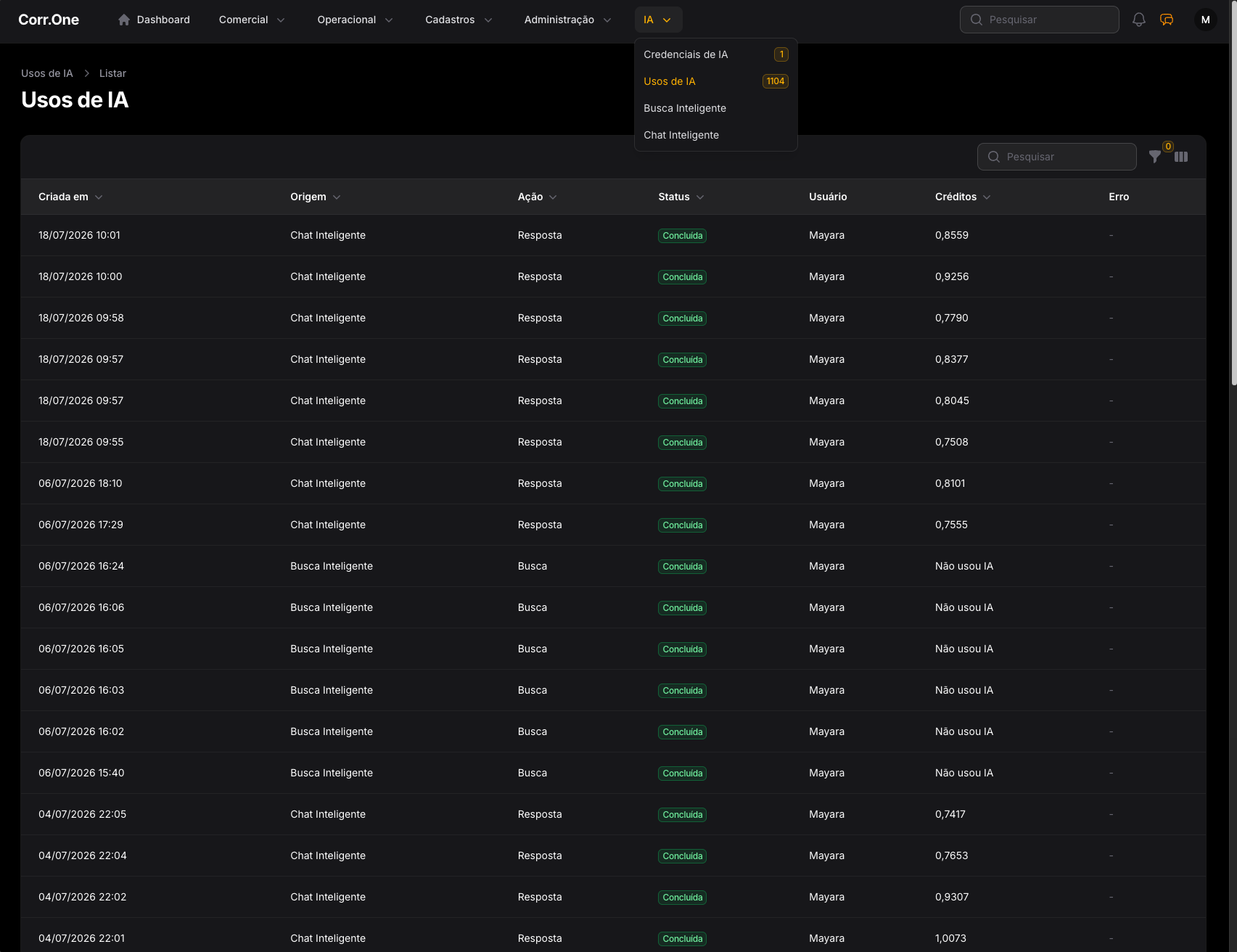Open the notifications bell icon
The height and width of the screenshot is (952, 1237).
[x=1139, y=20]
